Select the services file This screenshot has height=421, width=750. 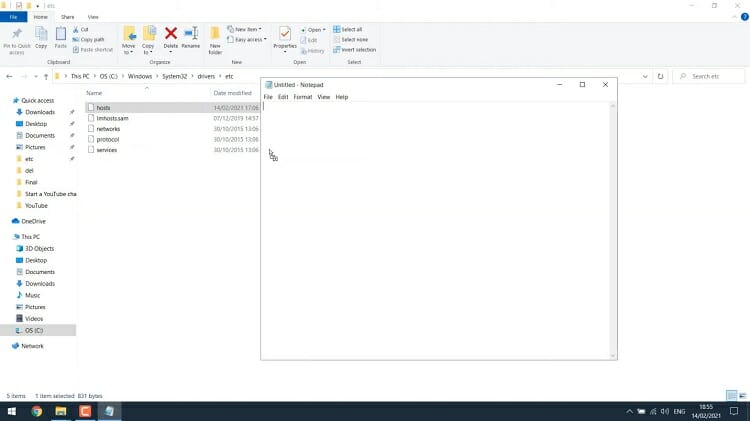(x=107, y=150)
